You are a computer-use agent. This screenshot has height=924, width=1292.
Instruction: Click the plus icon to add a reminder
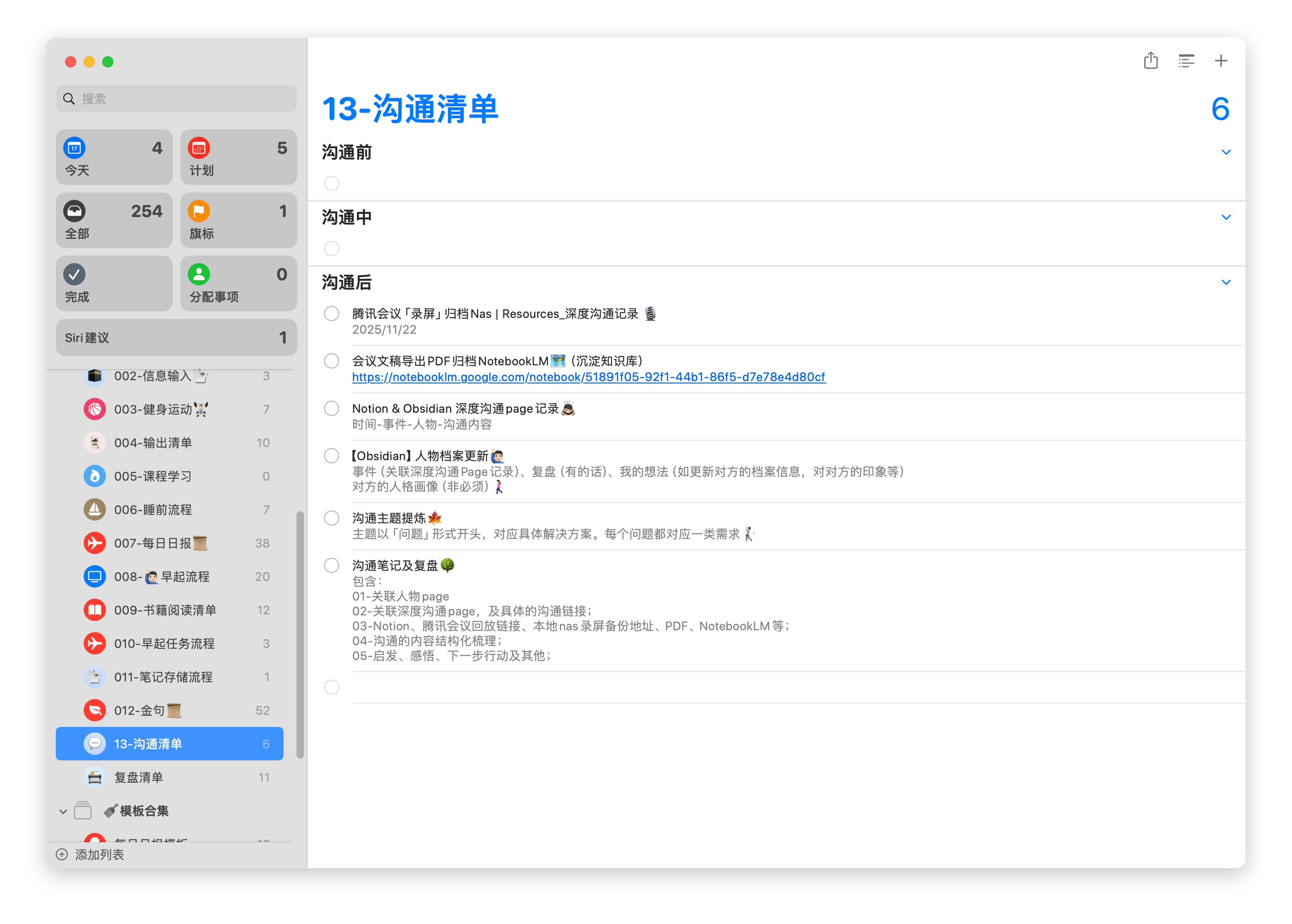point(1220,61)
